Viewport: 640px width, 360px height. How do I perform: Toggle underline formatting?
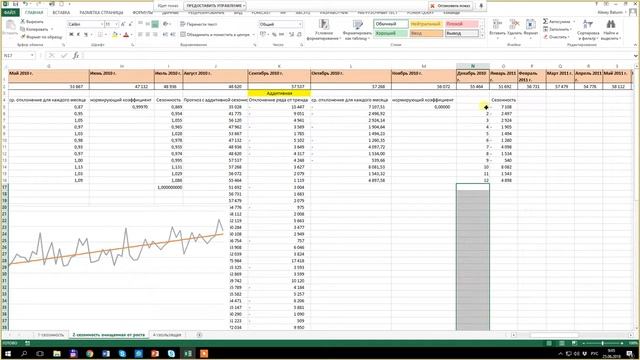click(86, 35)
